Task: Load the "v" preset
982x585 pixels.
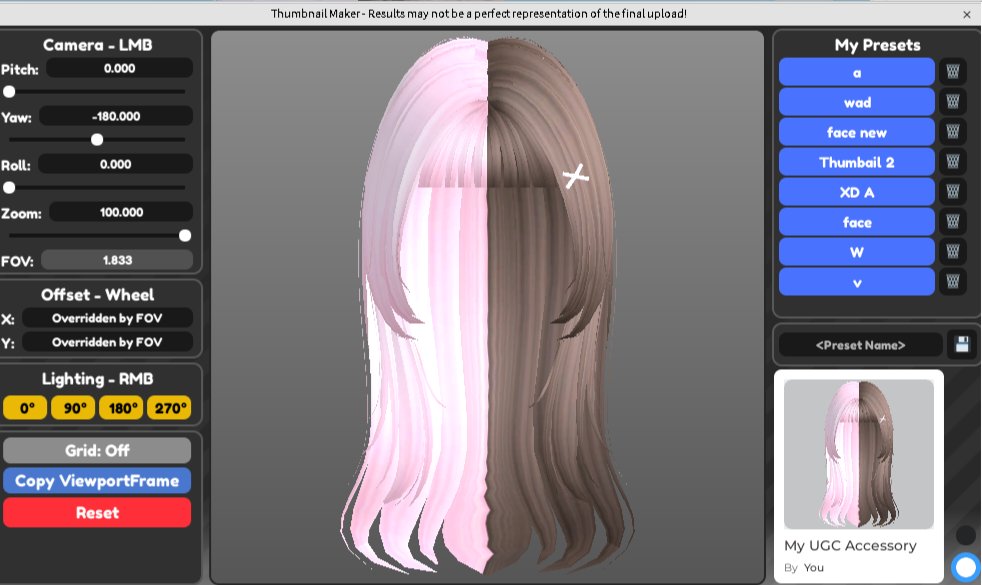Action: (x=857, y=282)
